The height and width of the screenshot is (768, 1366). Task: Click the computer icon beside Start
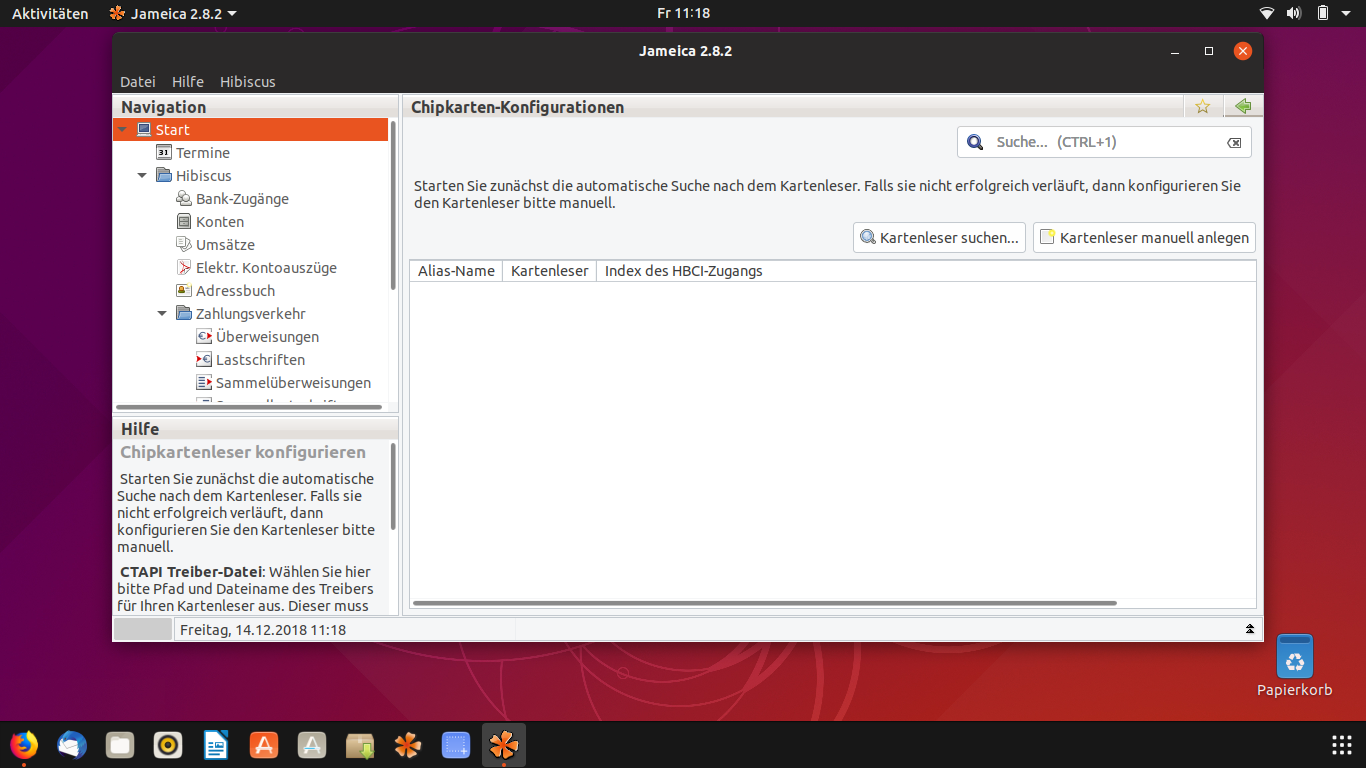pyautogui.click(x=144, y=130)
